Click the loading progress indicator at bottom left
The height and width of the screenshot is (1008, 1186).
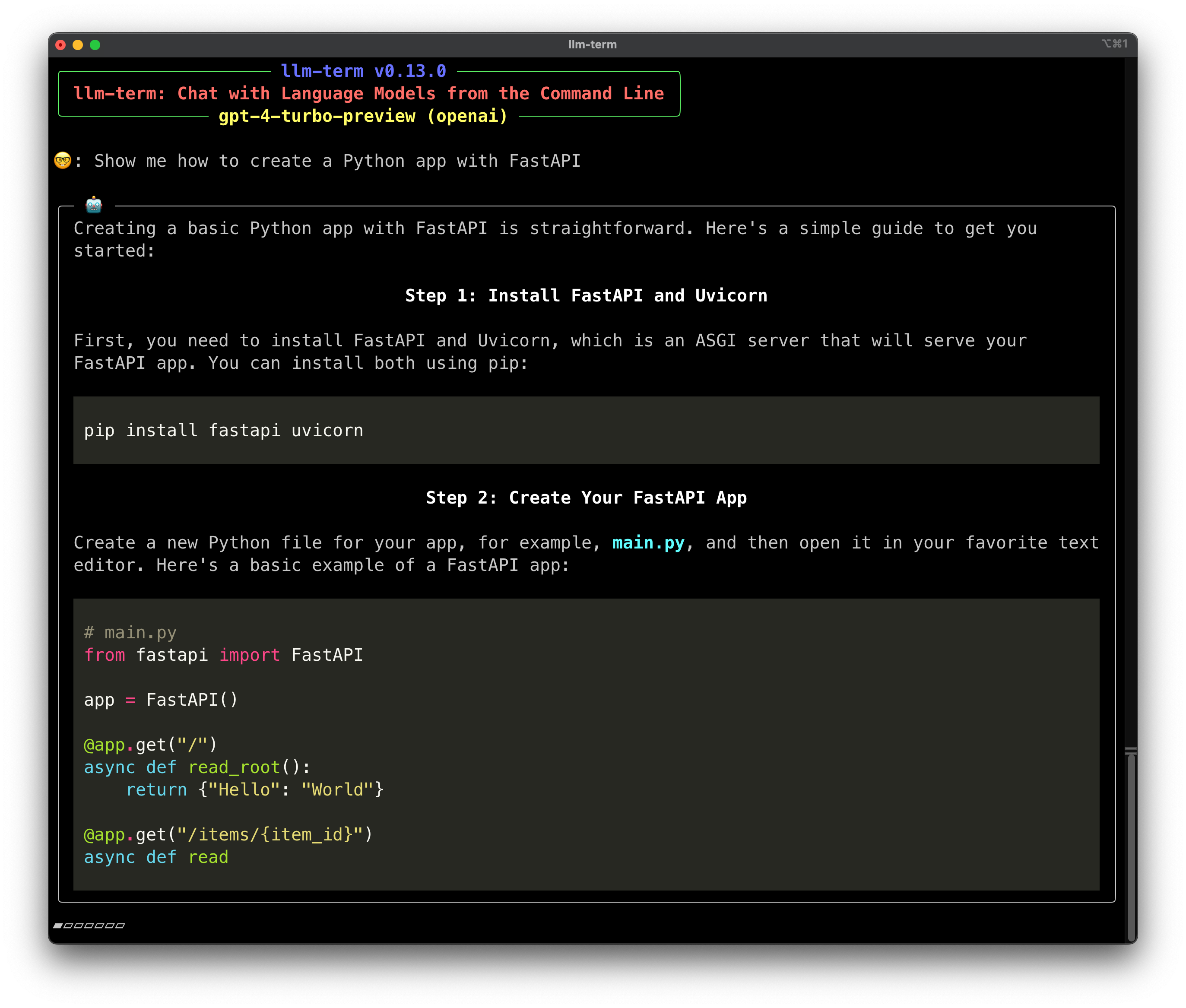[89, 925]
